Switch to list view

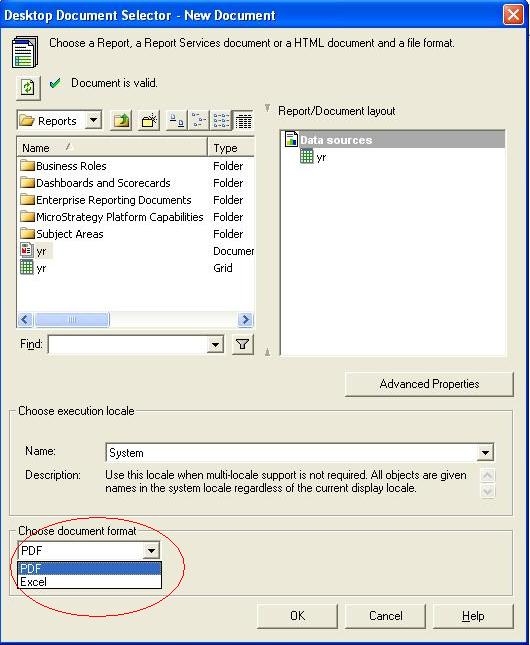(x=221, y=121)
